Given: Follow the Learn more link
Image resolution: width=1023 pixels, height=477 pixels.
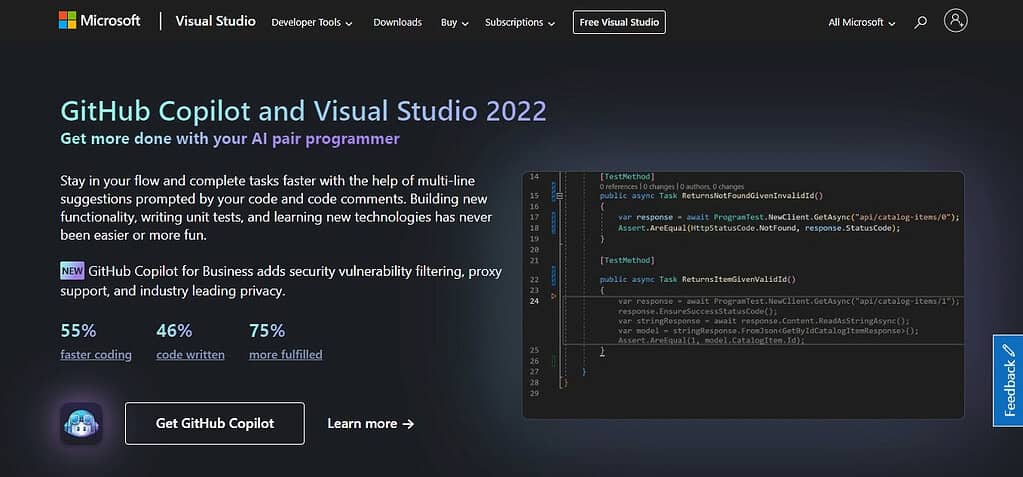Looking at the screenshot, I should 371,423.
